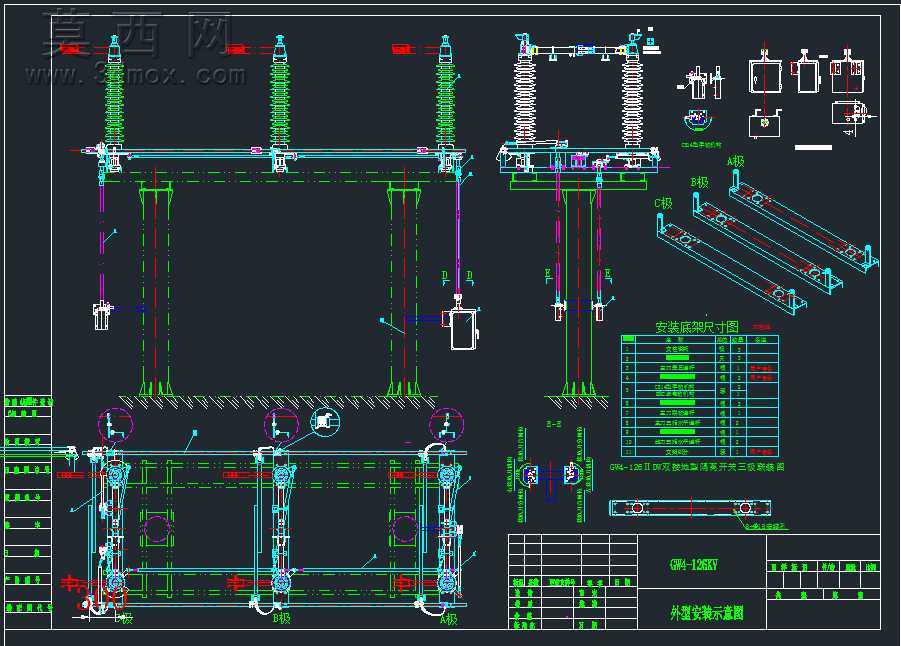
Task: Click the A极 label below the plan view
Action: point(448,619)
